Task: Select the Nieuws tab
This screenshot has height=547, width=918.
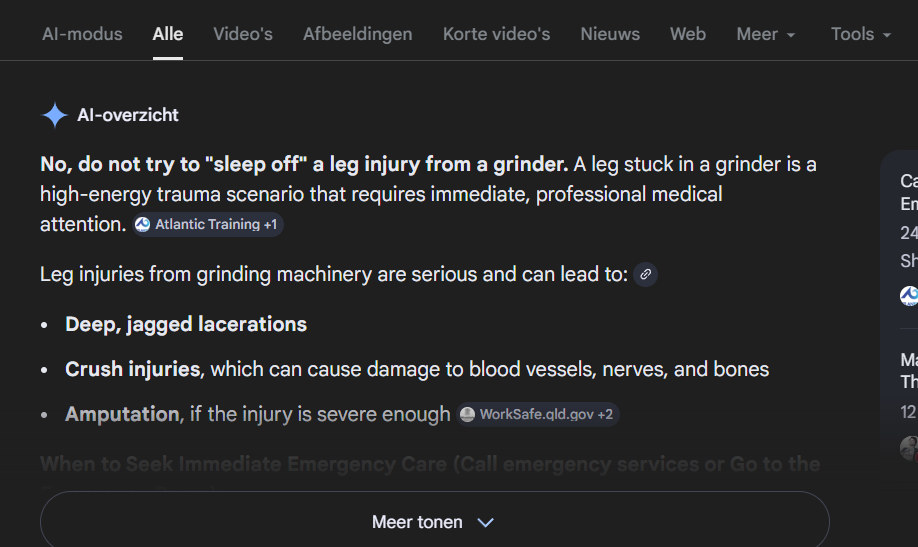Action: pos(610,34)
